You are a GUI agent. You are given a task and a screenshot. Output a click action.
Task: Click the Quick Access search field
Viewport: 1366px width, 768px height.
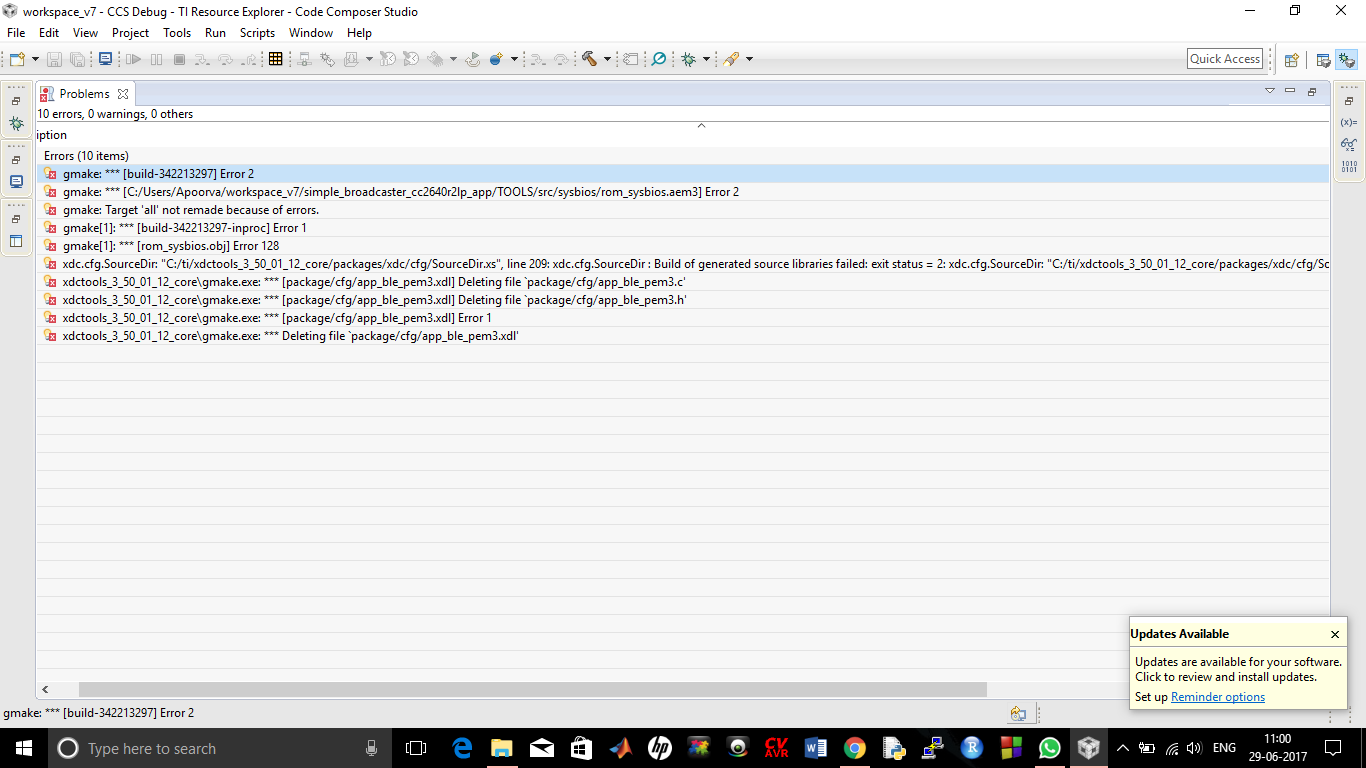1225,59
